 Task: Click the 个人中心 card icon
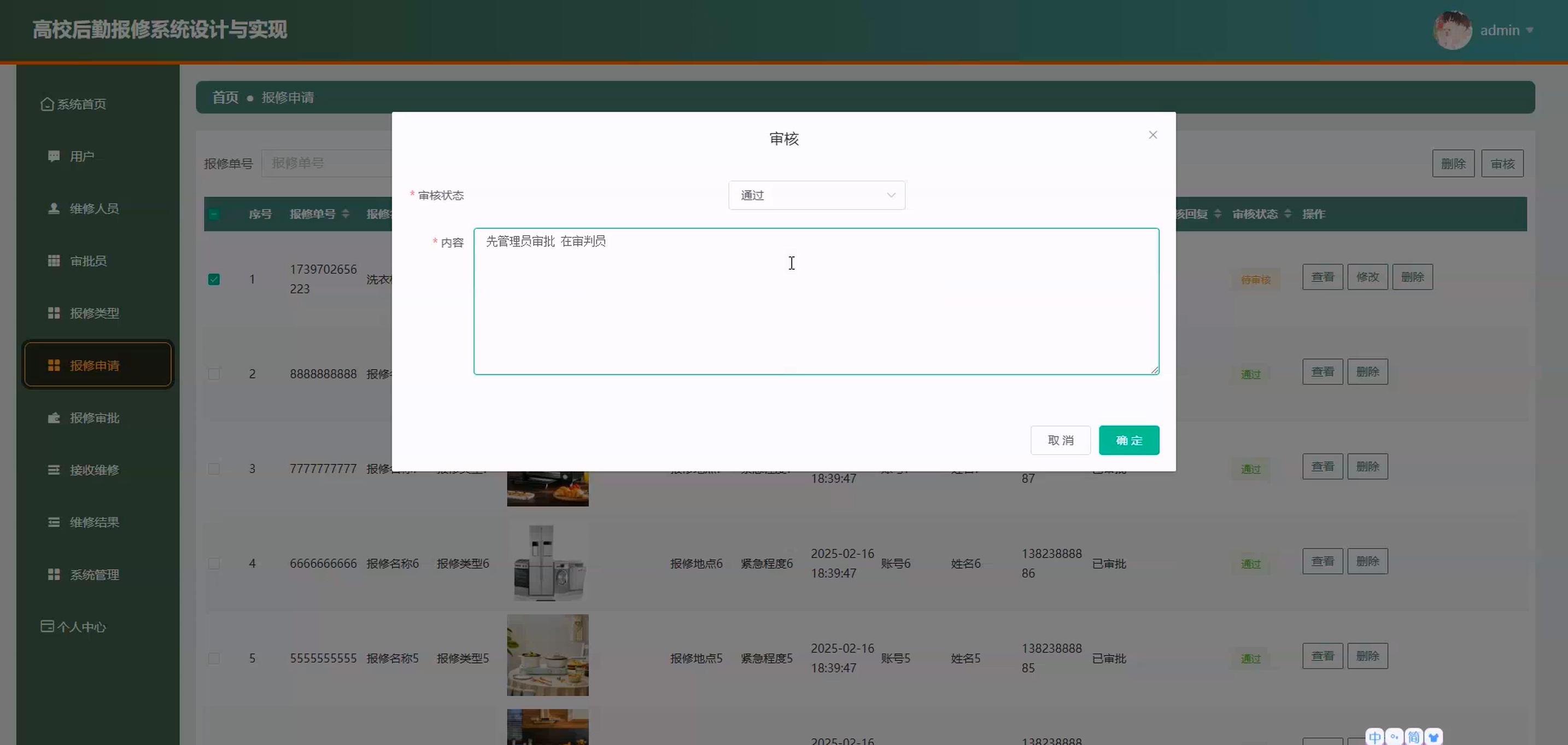pos(47,626)
